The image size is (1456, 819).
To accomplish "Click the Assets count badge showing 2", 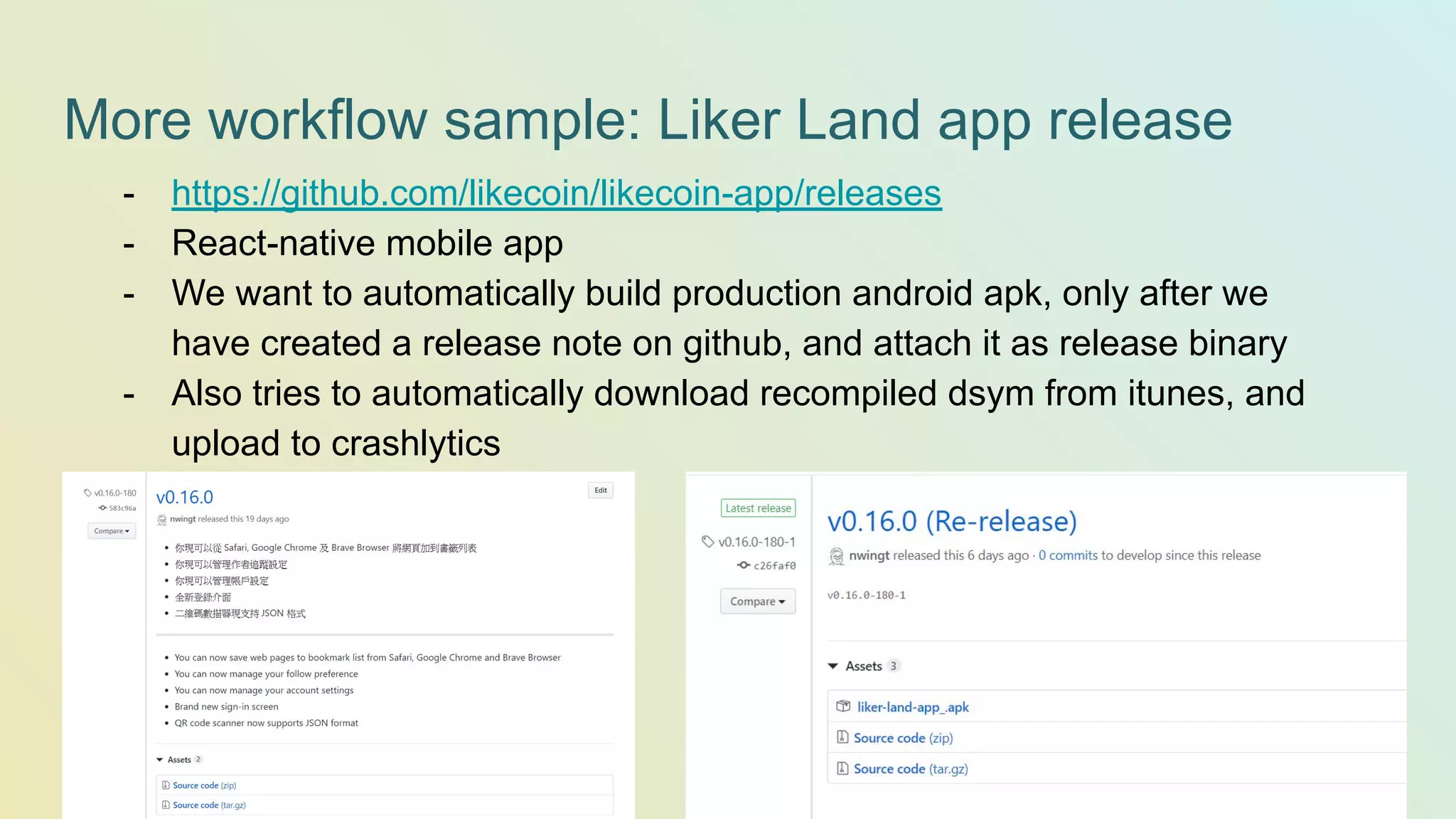I will point(198,759).
